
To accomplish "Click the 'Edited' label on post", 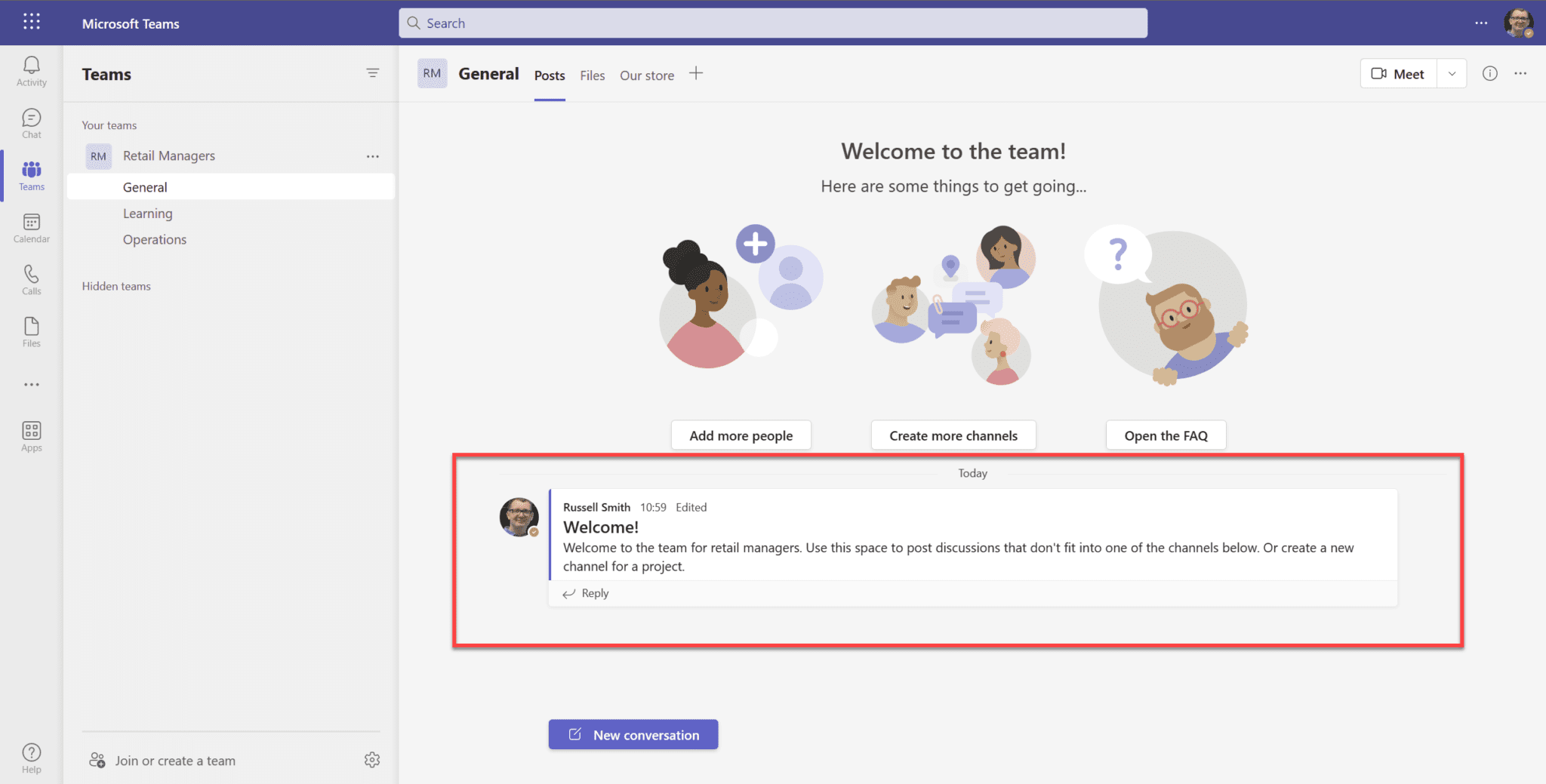I will 691,507.
